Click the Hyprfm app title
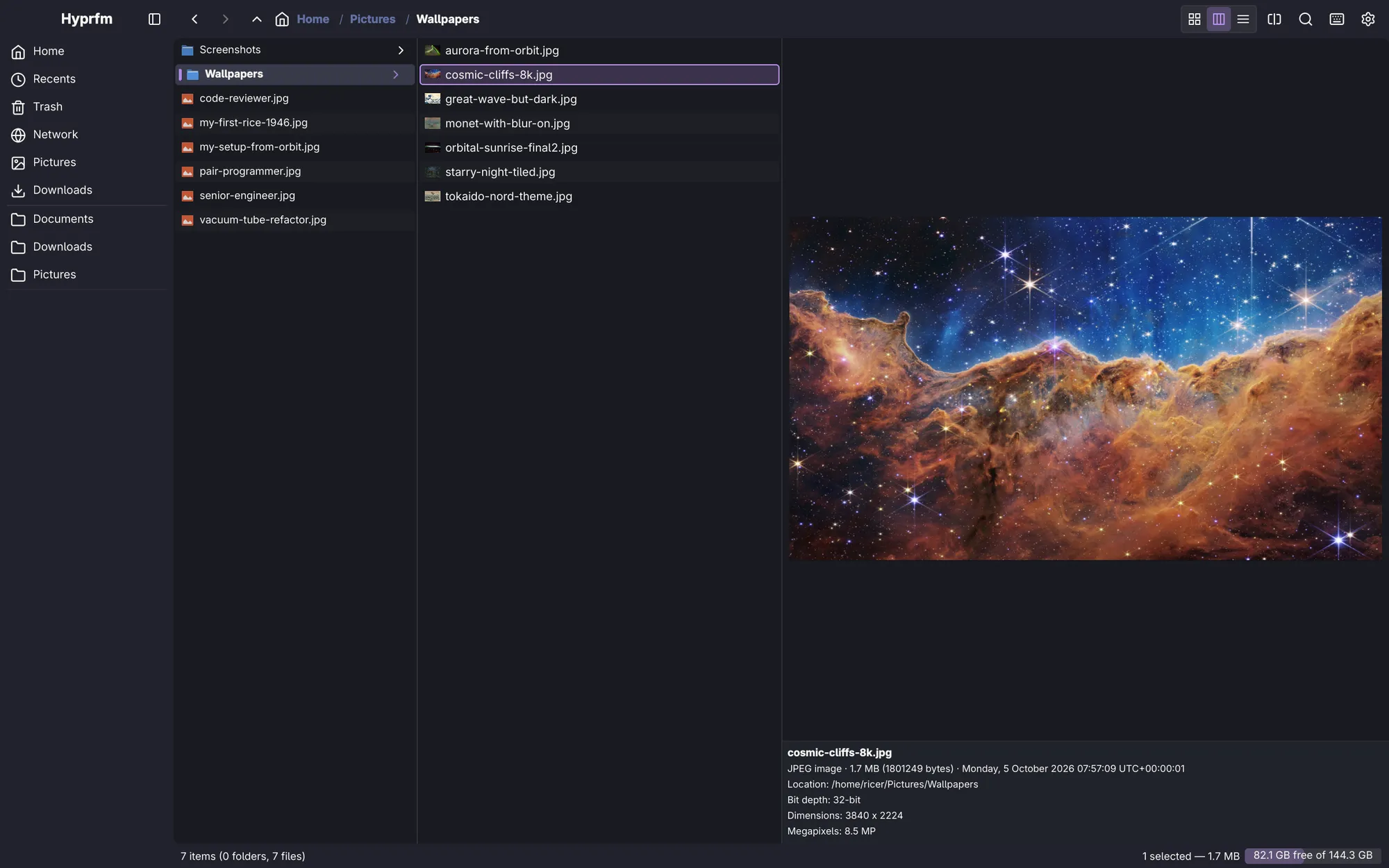This screenshot has height=868, width=1389. 87,19
